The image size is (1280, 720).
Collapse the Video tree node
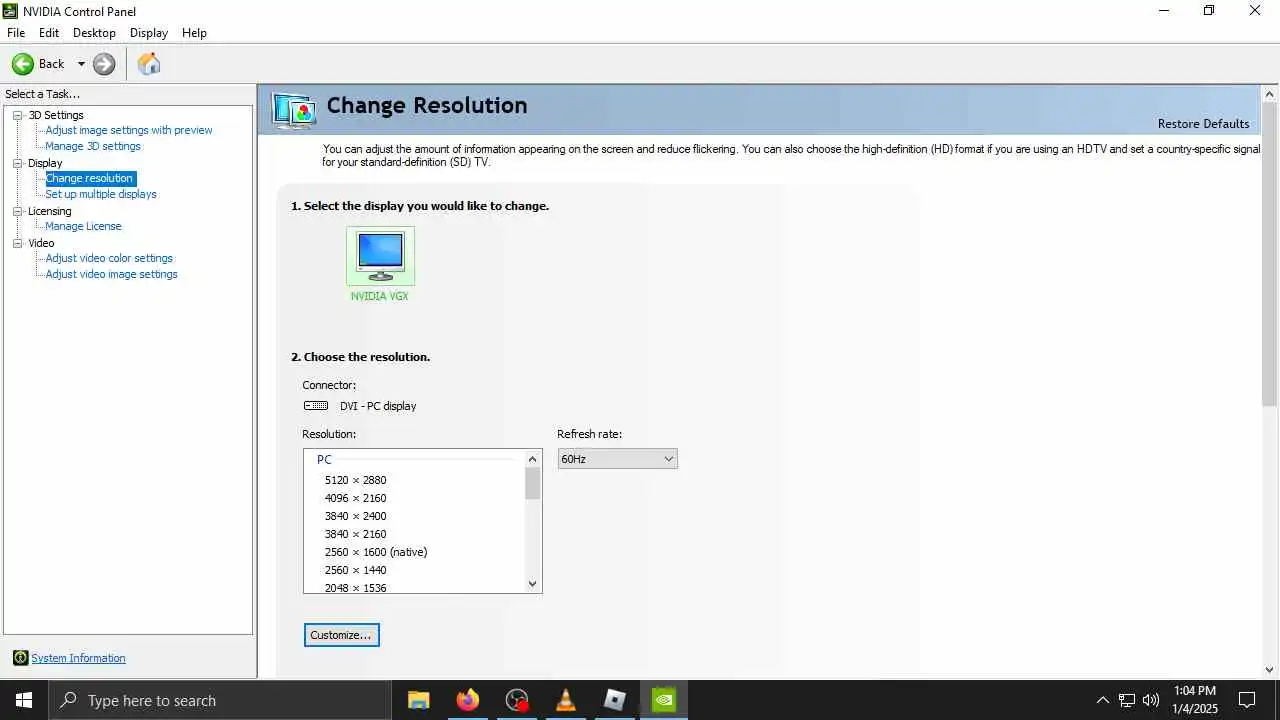tap(17, 243)
